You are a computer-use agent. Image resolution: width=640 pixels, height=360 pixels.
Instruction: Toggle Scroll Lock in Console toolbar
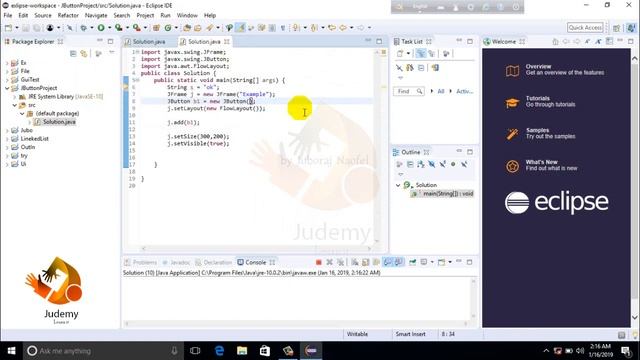366,262
